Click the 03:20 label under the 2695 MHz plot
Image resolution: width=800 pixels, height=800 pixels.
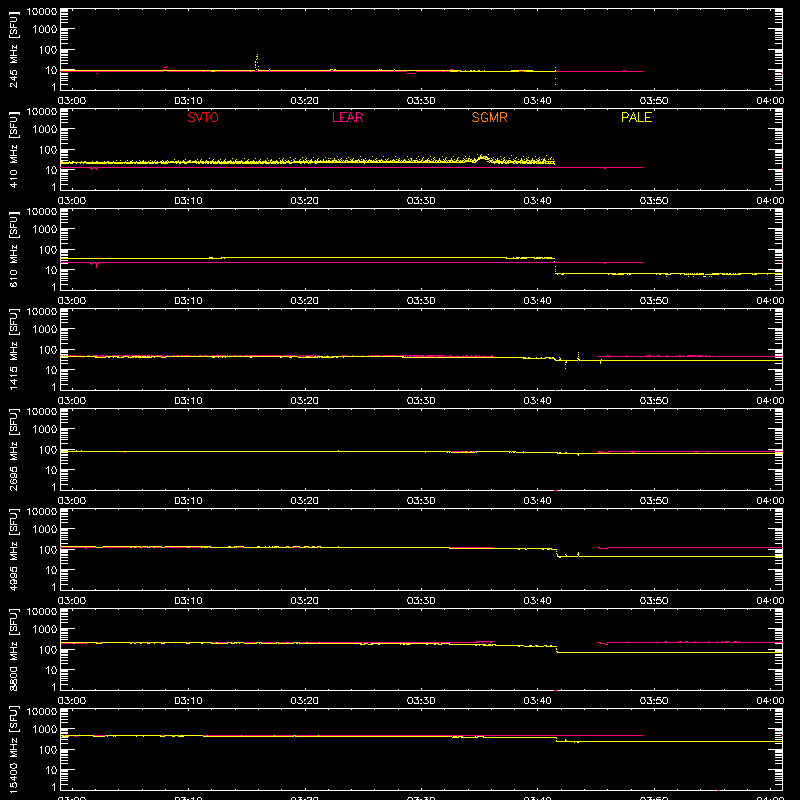[305, 501]
